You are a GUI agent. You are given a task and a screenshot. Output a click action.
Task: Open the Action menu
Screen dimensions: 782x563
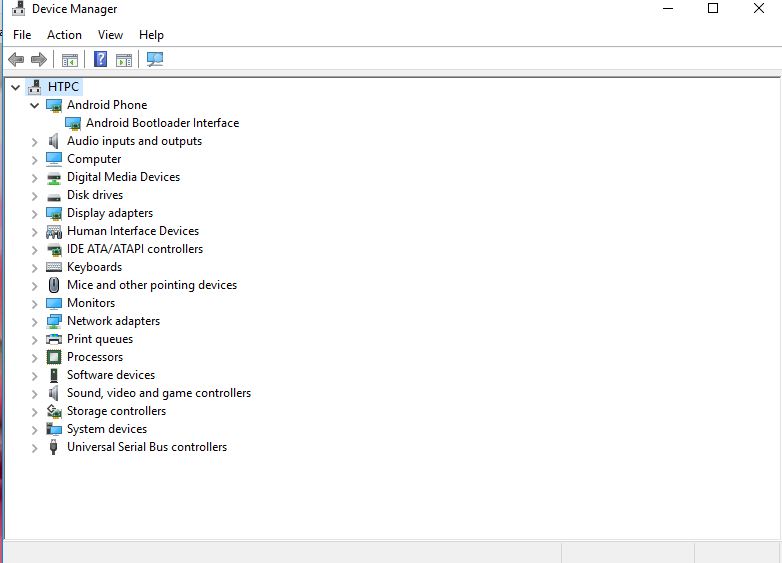pos(64,35)
